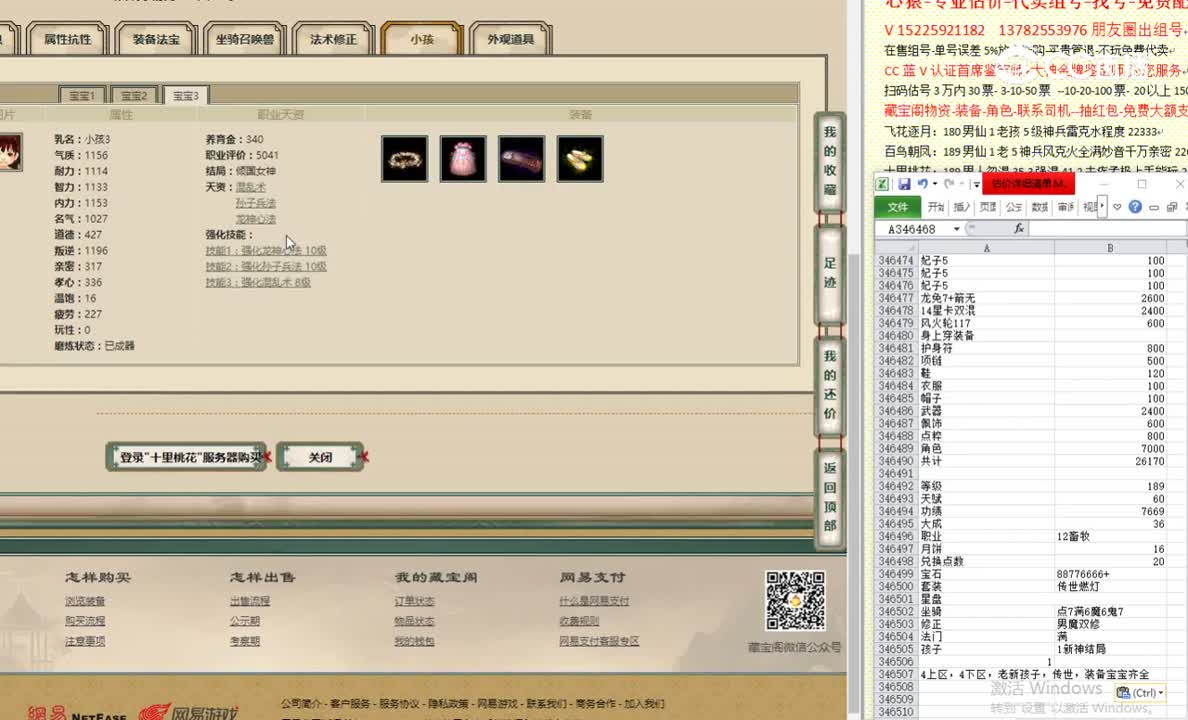Click the 藏宝阁 WeChat QR code
This screenshot has width=1188, height=720.
(x=795, y=601)
